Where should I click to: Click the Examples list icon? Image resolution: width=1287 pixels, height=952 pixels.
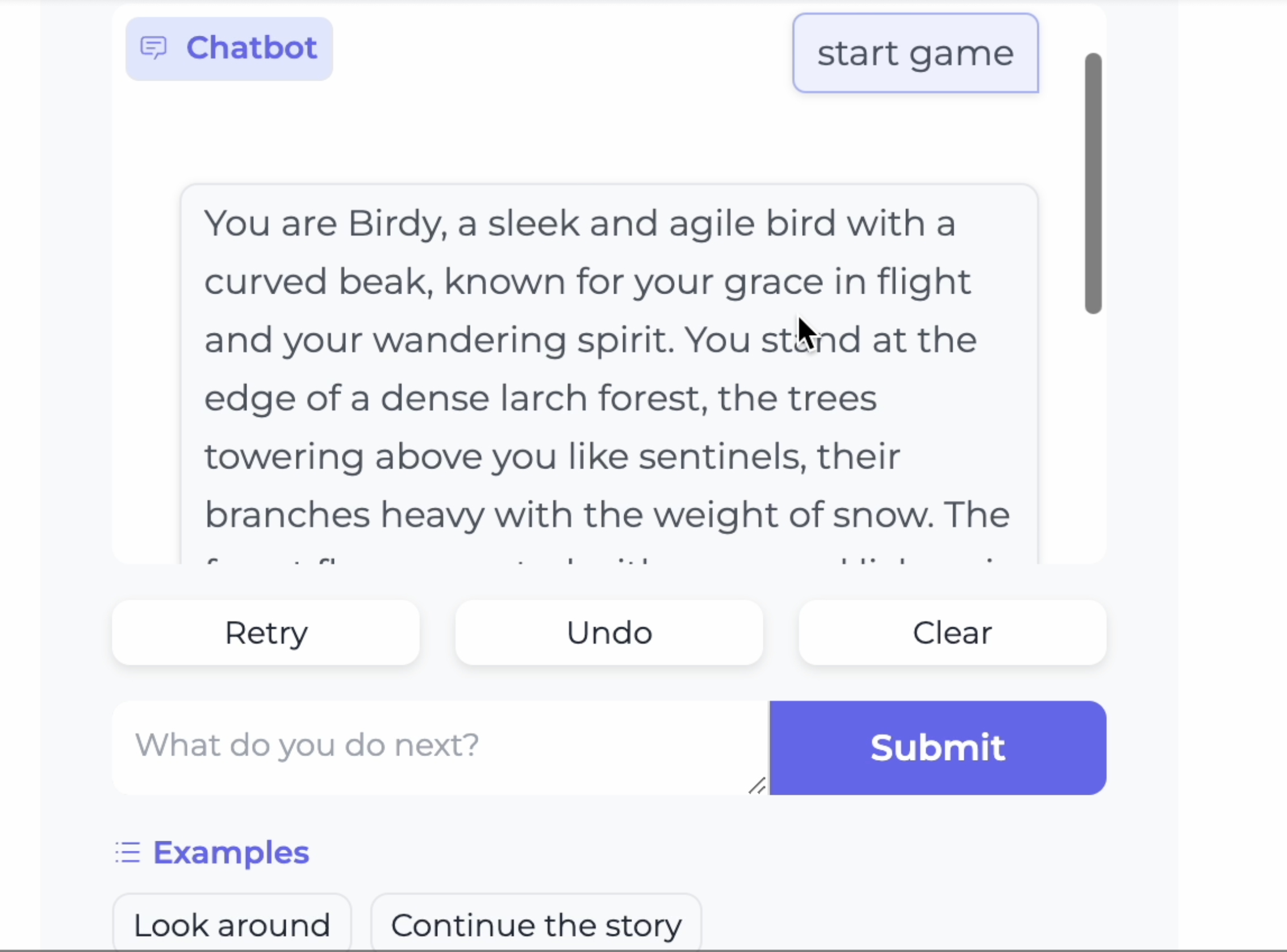click(x=127, y=852)
